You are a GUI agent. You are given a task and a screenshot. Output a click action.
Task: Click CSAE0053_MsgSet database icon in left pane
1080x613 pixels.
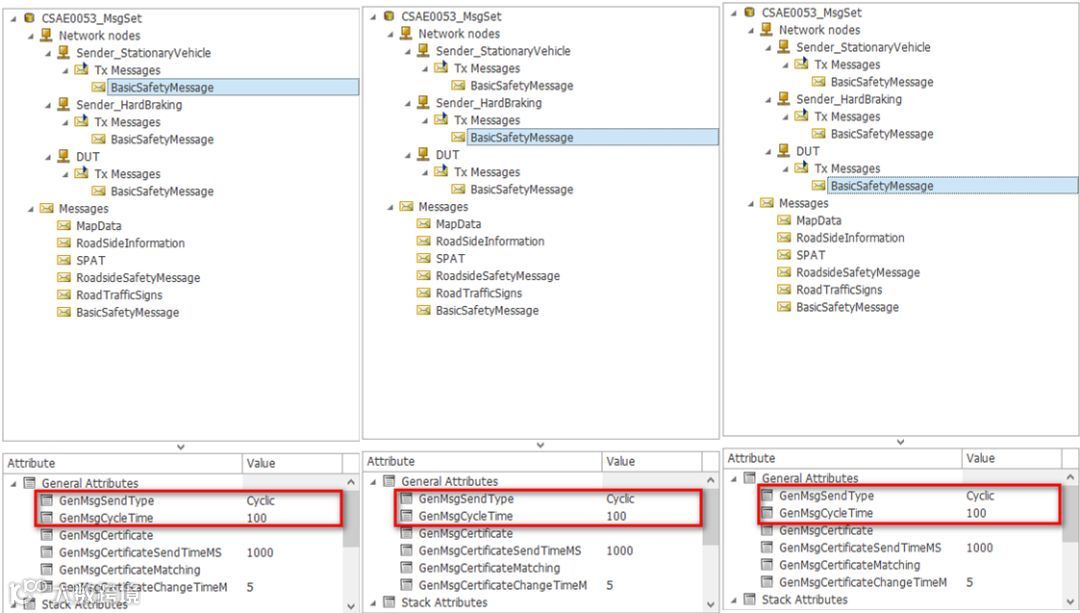coord(29,18)
